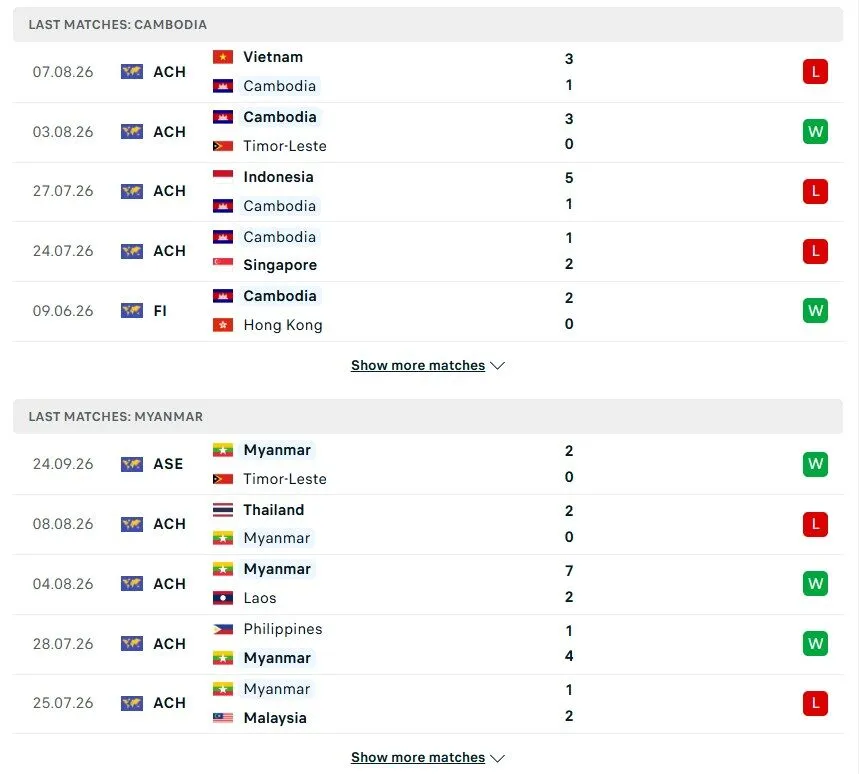Click the world map icon beside ASE
The height and width of the screenshot is (774, 859).
point(131,464)
